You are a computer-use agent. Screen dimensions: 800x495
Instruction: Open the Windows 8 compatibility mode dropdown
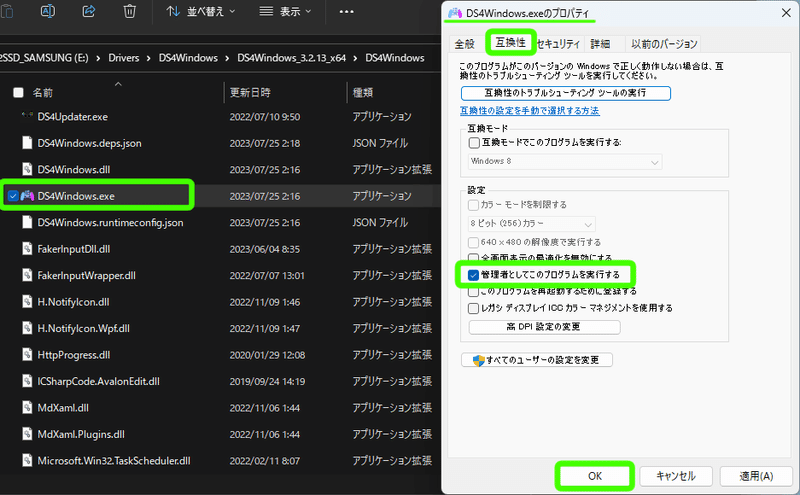click(565, 161)
